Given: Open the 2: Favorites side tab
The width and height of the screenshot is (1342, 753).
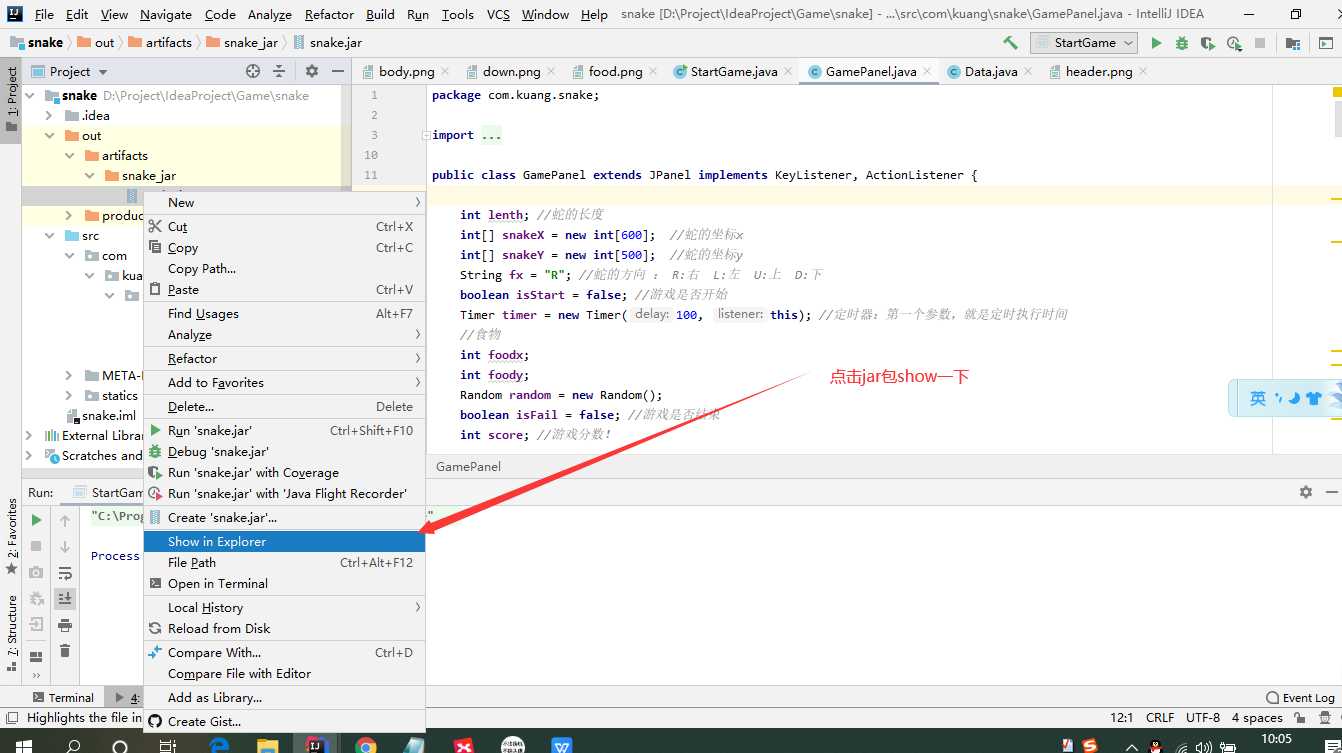Looking at the screenshot, I should click(x=11, y=536).
